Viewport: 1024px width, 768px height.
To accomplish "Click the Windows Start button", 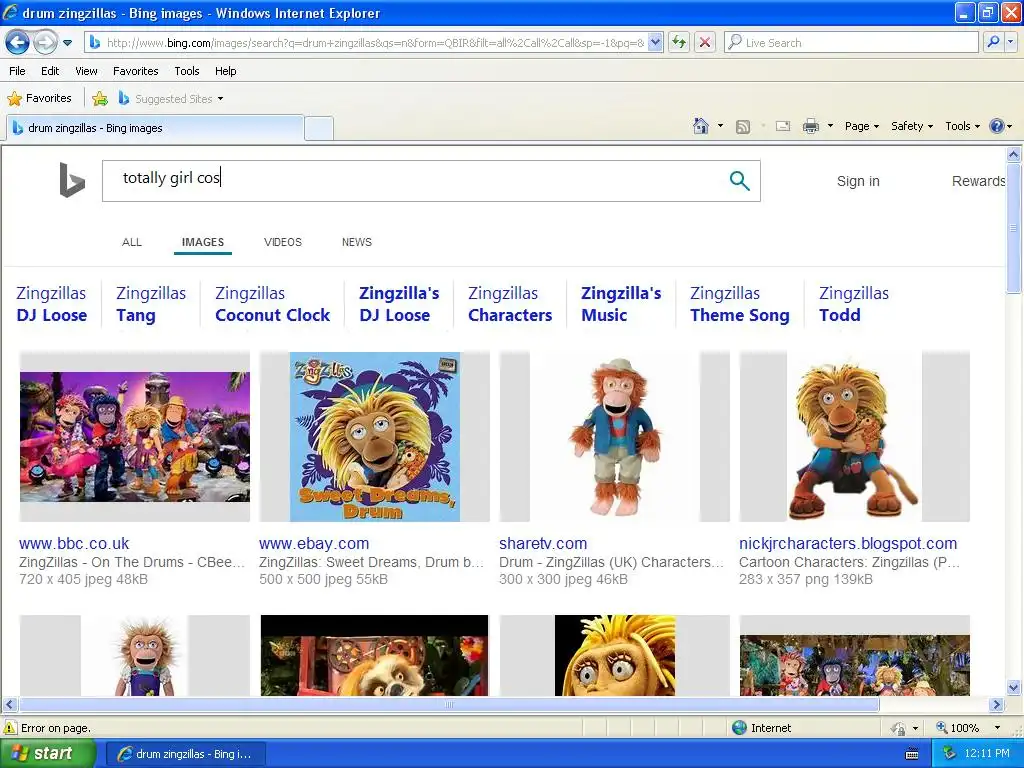I will pyautogui.click(x=48, y=753).
